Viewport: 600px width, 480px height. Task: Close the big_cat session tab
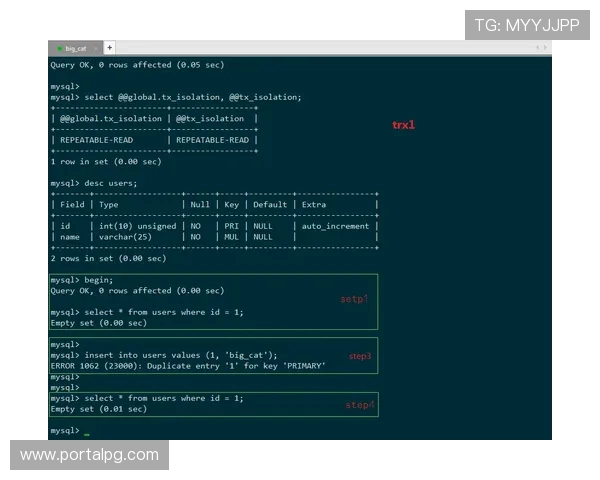click(x=97, y=48)
